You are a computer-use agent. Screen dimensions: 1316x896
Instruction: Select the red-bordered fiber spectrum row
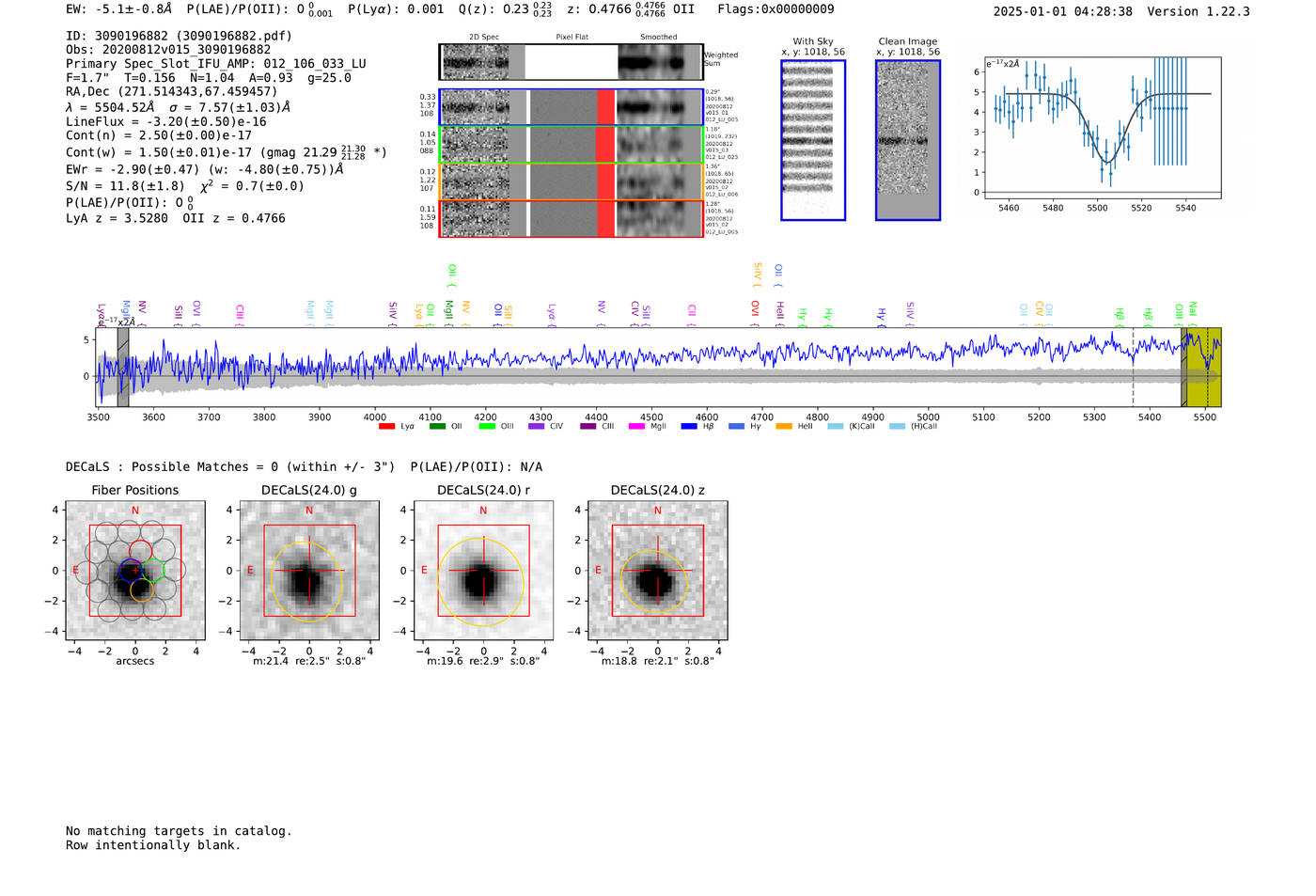pyautogui.click(x=571, y=218)
